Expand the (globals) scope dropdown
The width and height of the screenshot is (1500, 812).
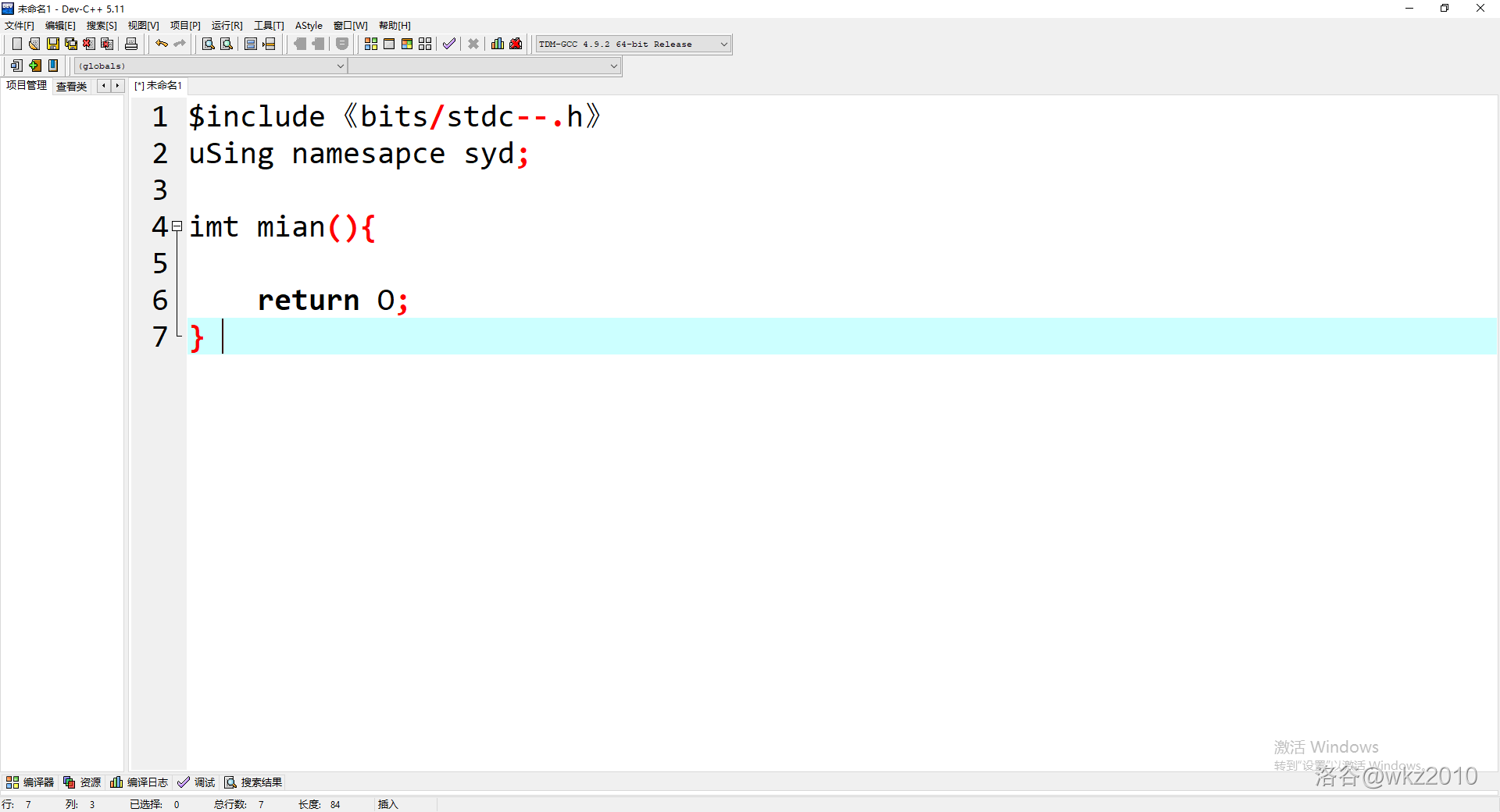point(340,66)
